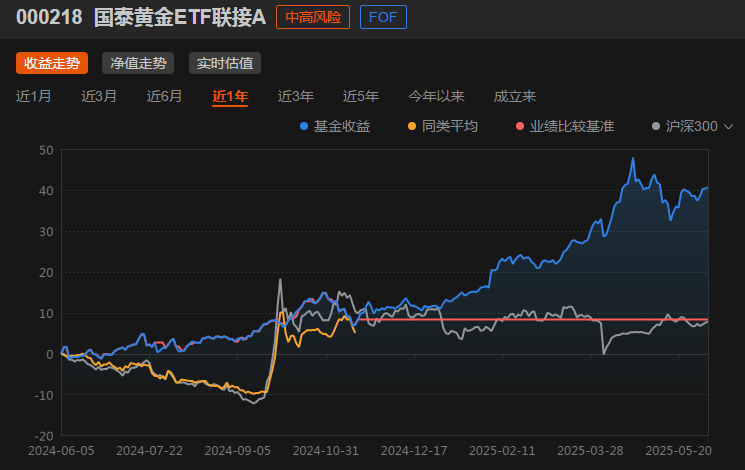Click x-axis date 2025-03-28
Image resolution: width=745 pixels, height=470 pixels.
click(x=590, y=451)
